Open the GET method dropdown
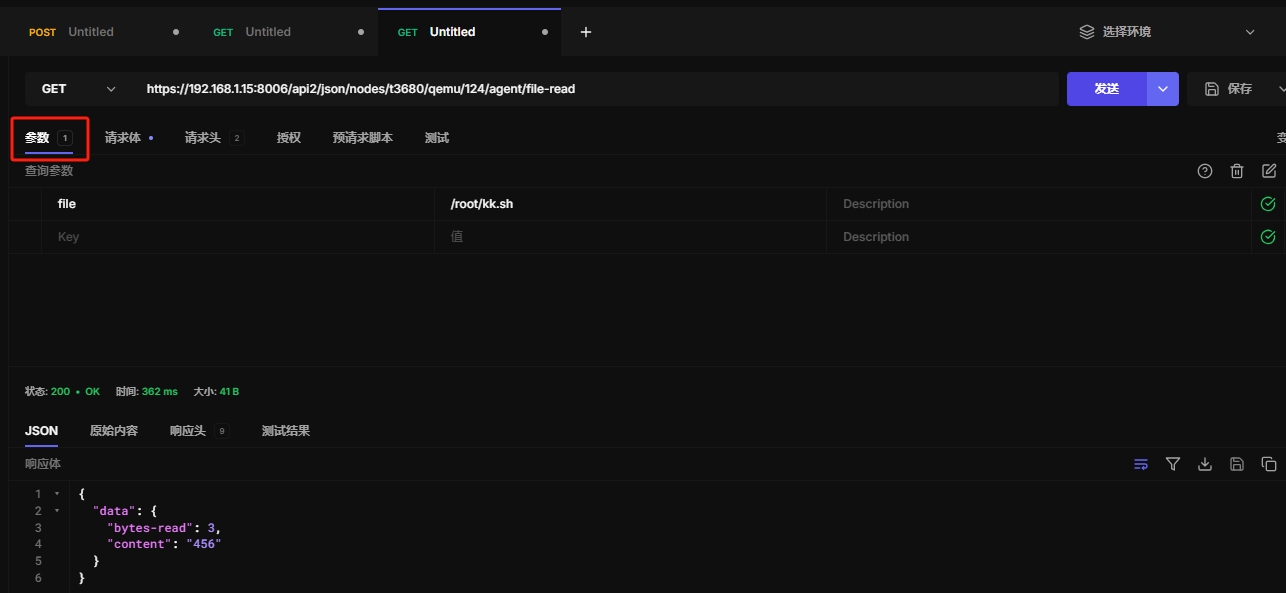This screenshot has height=593, width=1286. pos(78,89)
